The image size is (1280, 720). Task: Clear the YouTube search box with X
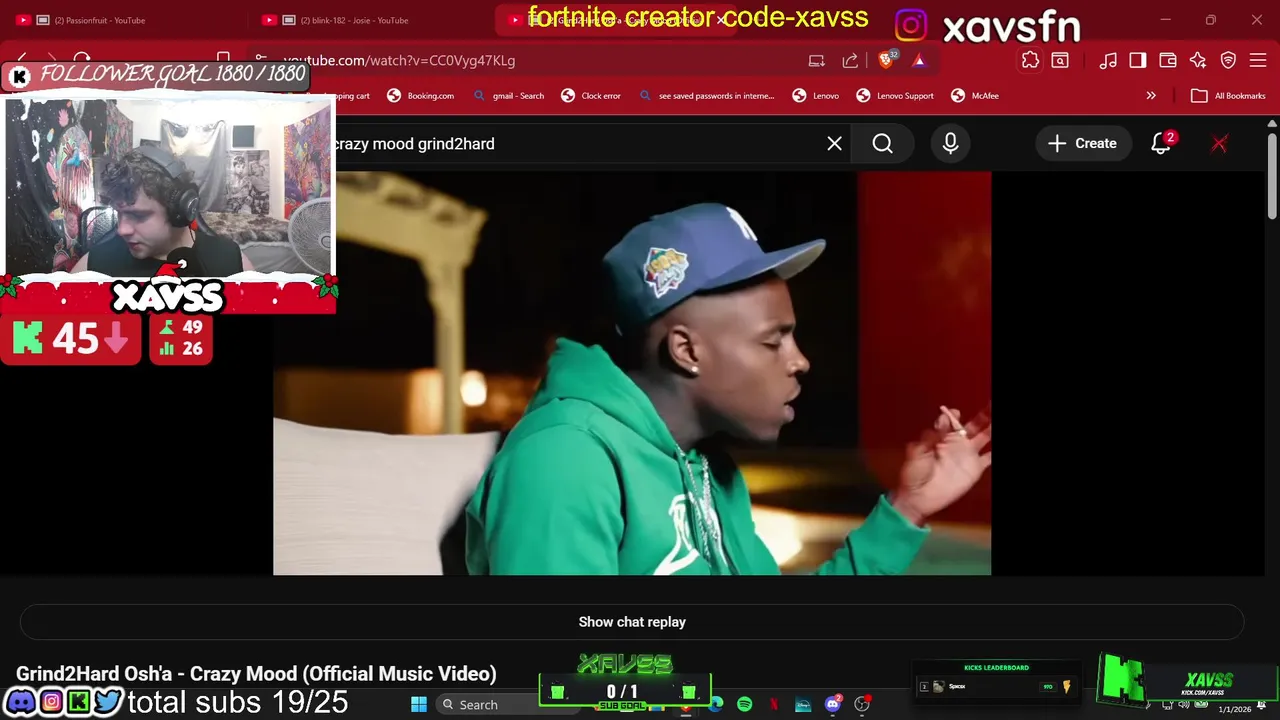[x=834, y=144]
